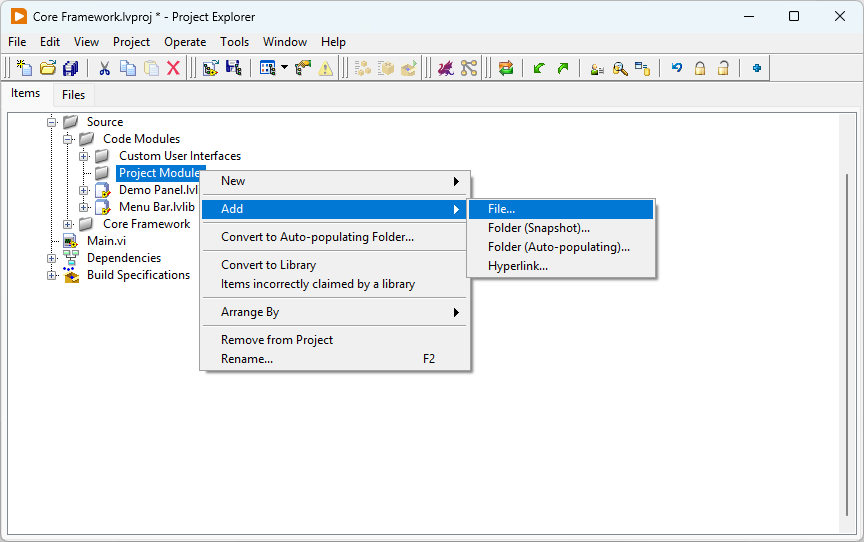Screen dimensions: 864x542
Task: Click the Copy icon in toolbar
Action: [128, 68]
